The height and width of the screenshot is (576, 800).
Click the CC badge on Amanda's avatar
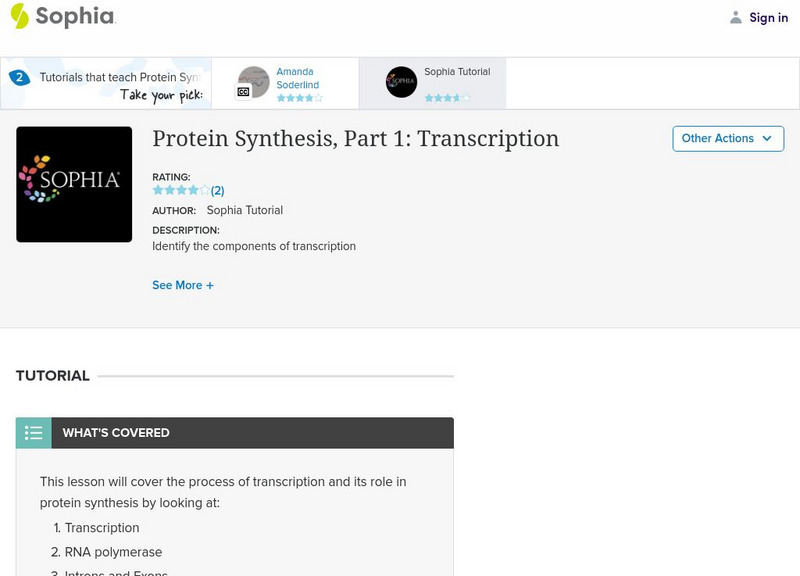[x=243, y=92]
